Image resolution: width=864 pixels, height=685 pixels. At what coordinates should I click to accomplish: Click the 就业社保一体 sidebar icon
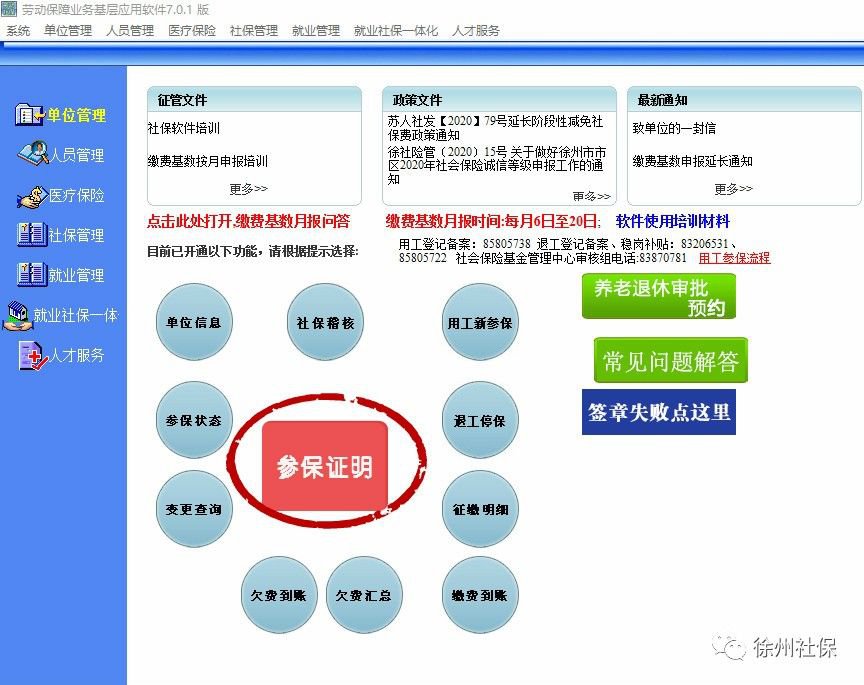[x=17, y=315]
